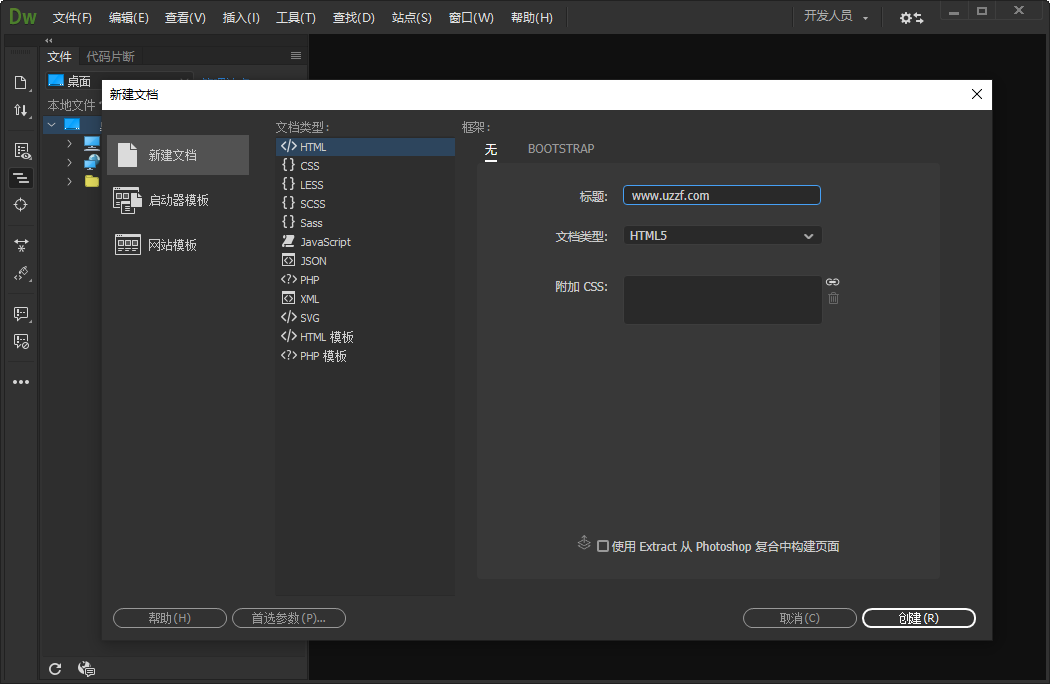The height and width of the screenshot is (684, 1050).
Task: Select JSON in document type list
Action: pyautogui.click(x=366, y=261)
